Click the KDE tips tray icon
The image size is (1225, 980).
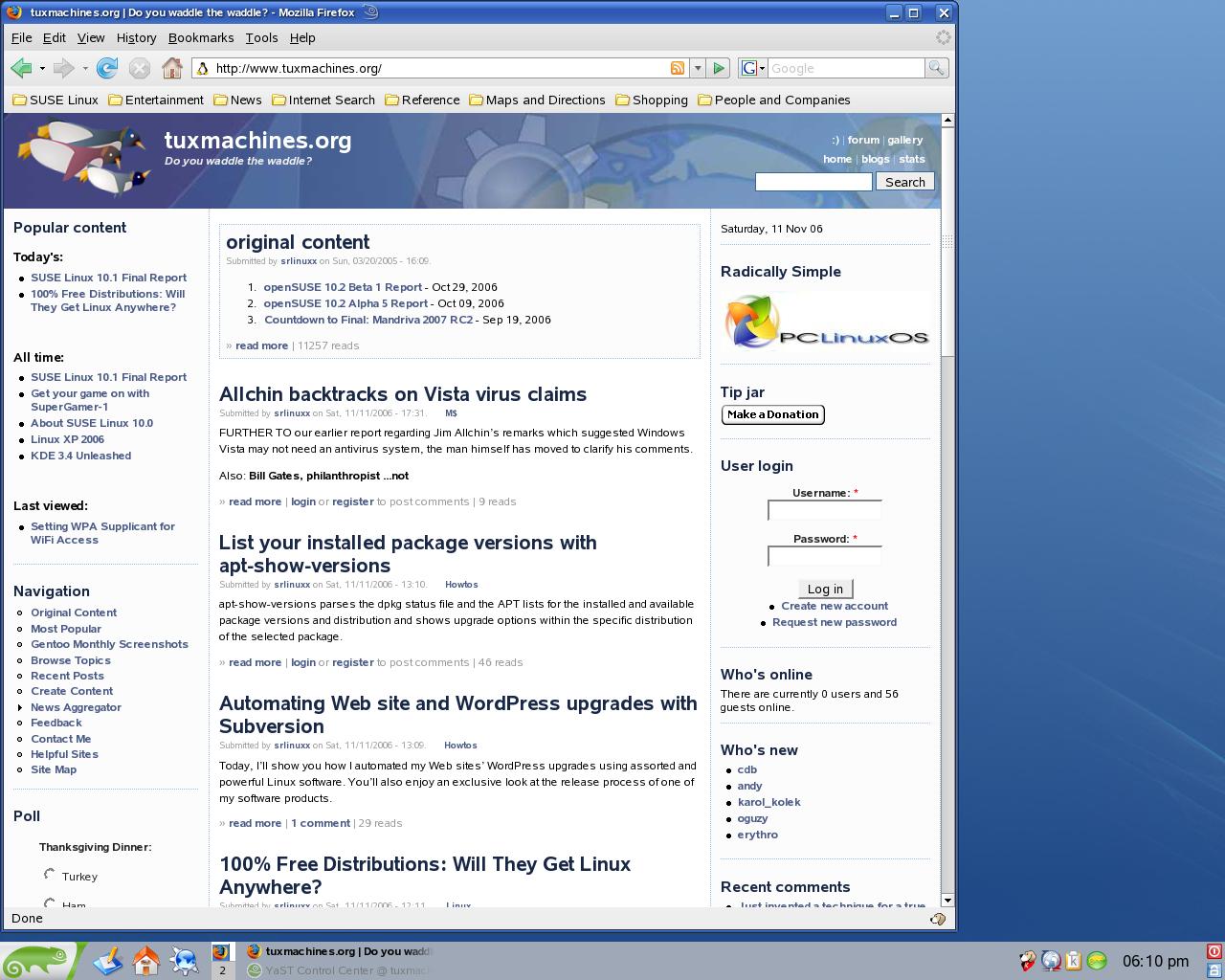click(1028, 961)
